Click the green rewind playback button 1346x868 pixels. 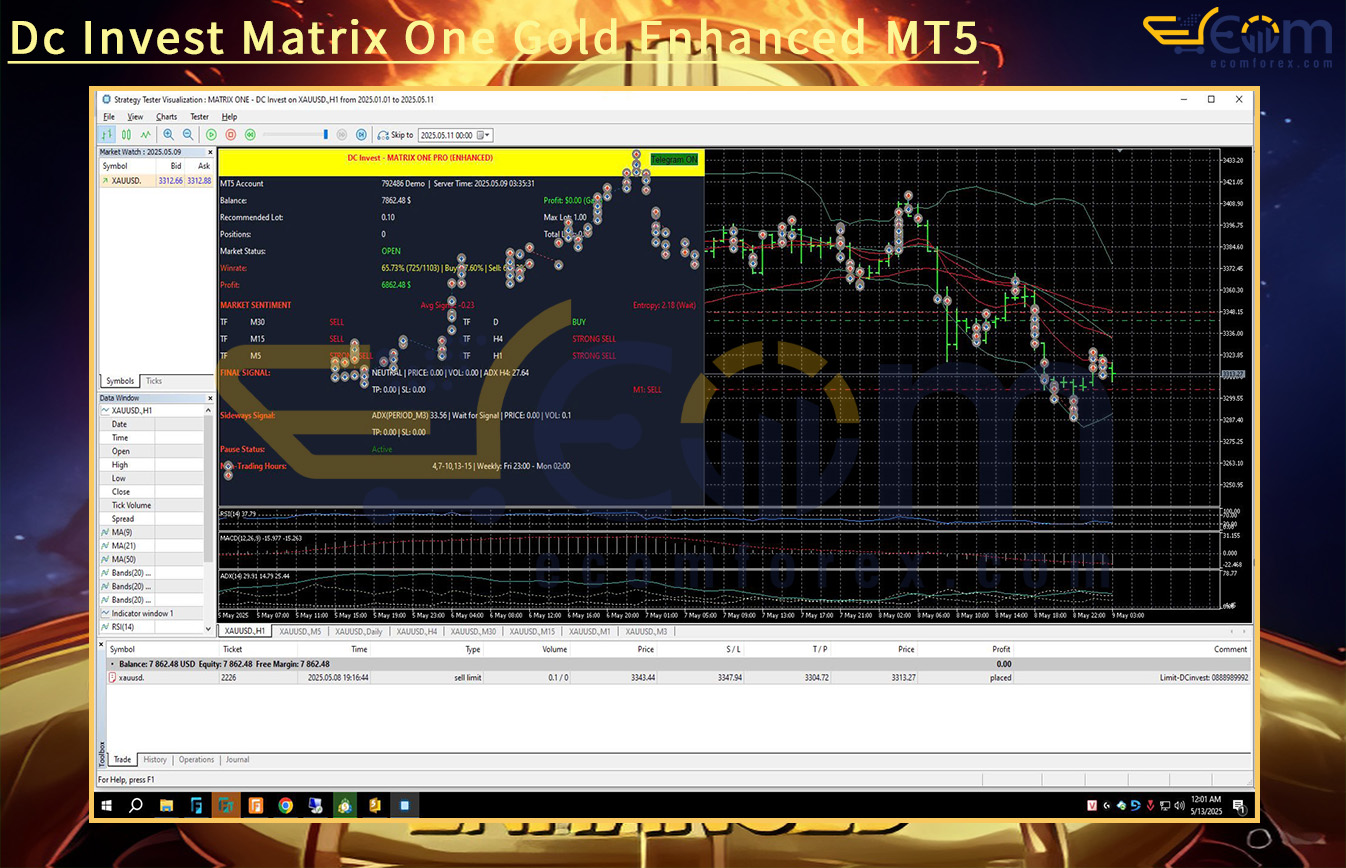click(250, 134)
